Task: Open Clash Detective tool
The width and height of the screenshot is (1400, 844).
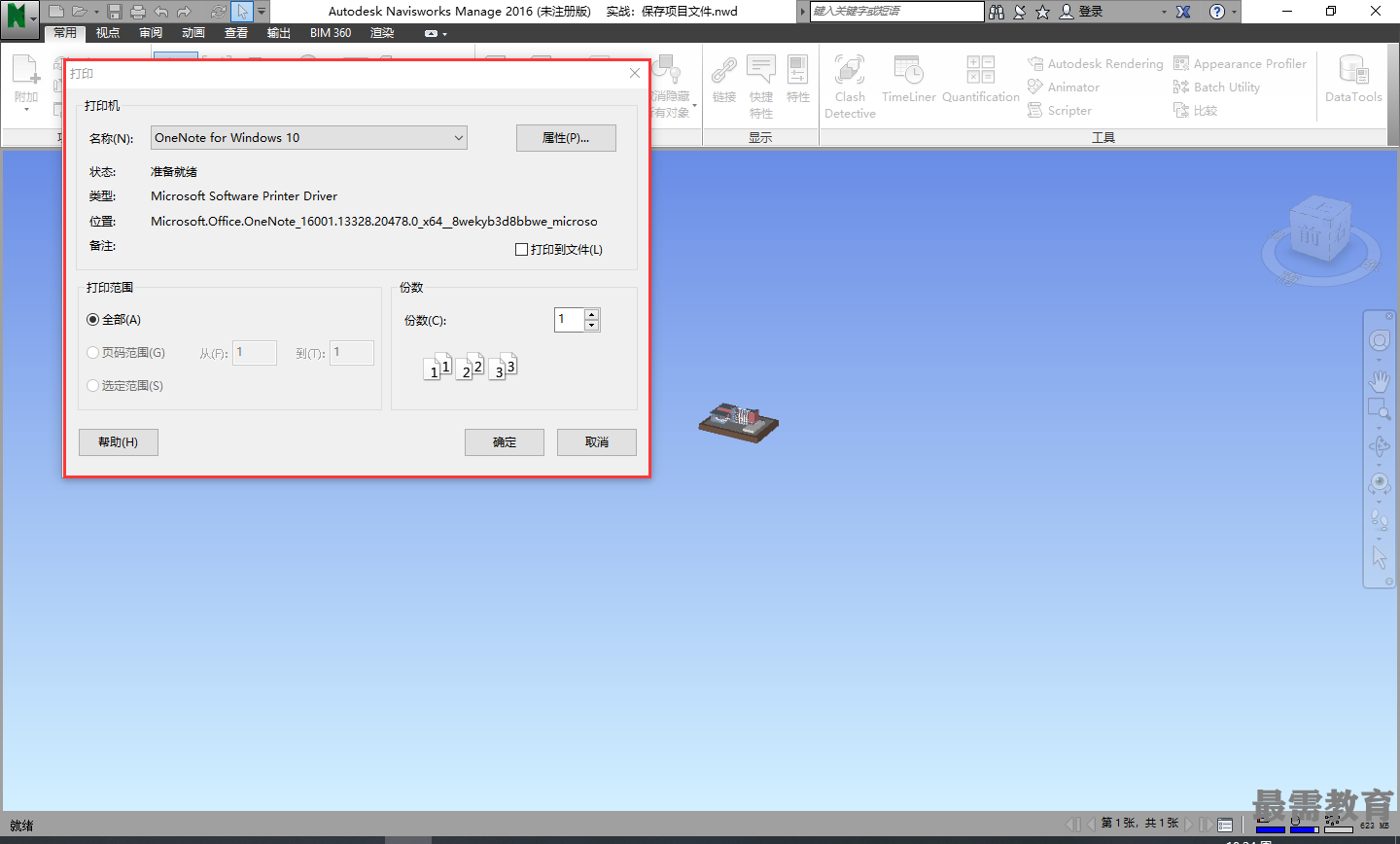Action: tap(850, 87)
